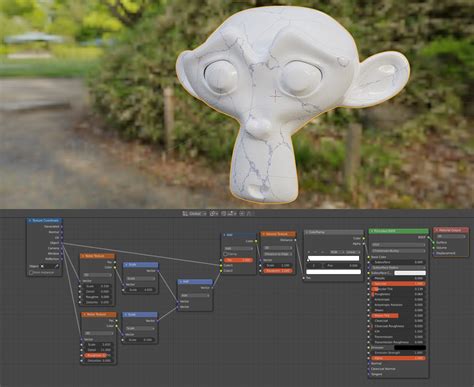Screen dimensions: 474x387
Task: Open the RGB color mode dropdown
Action: [336, 252]
